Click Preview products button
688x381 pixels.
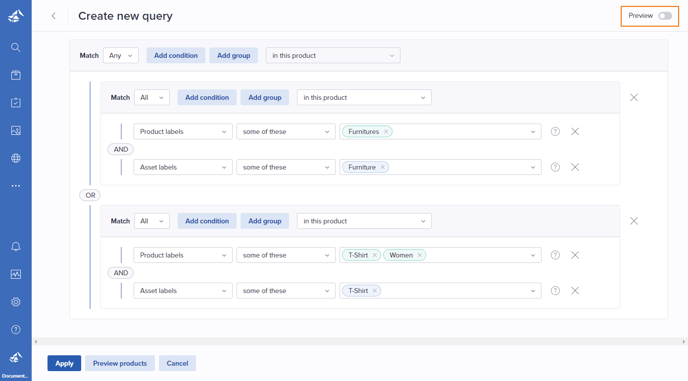coord(120,363)
